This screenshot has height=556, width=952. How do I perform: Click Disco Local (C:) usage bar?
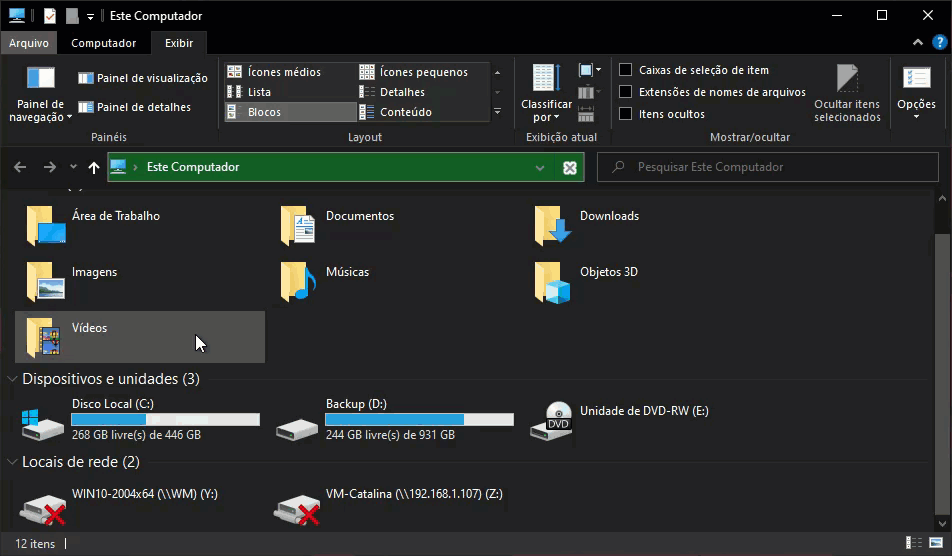click(x=166, y=419)
